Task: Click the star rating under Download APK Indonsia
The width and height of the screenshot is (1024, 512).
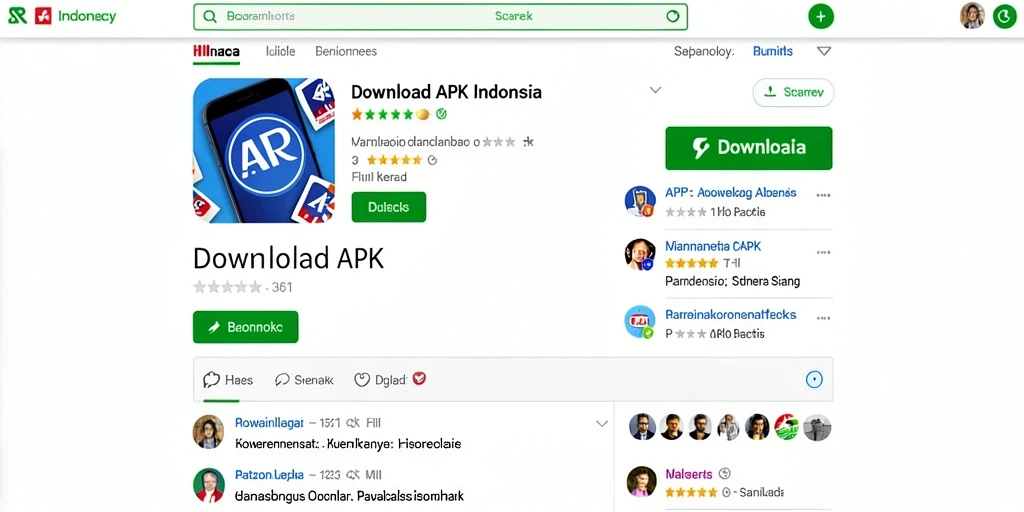Action: 391,114
